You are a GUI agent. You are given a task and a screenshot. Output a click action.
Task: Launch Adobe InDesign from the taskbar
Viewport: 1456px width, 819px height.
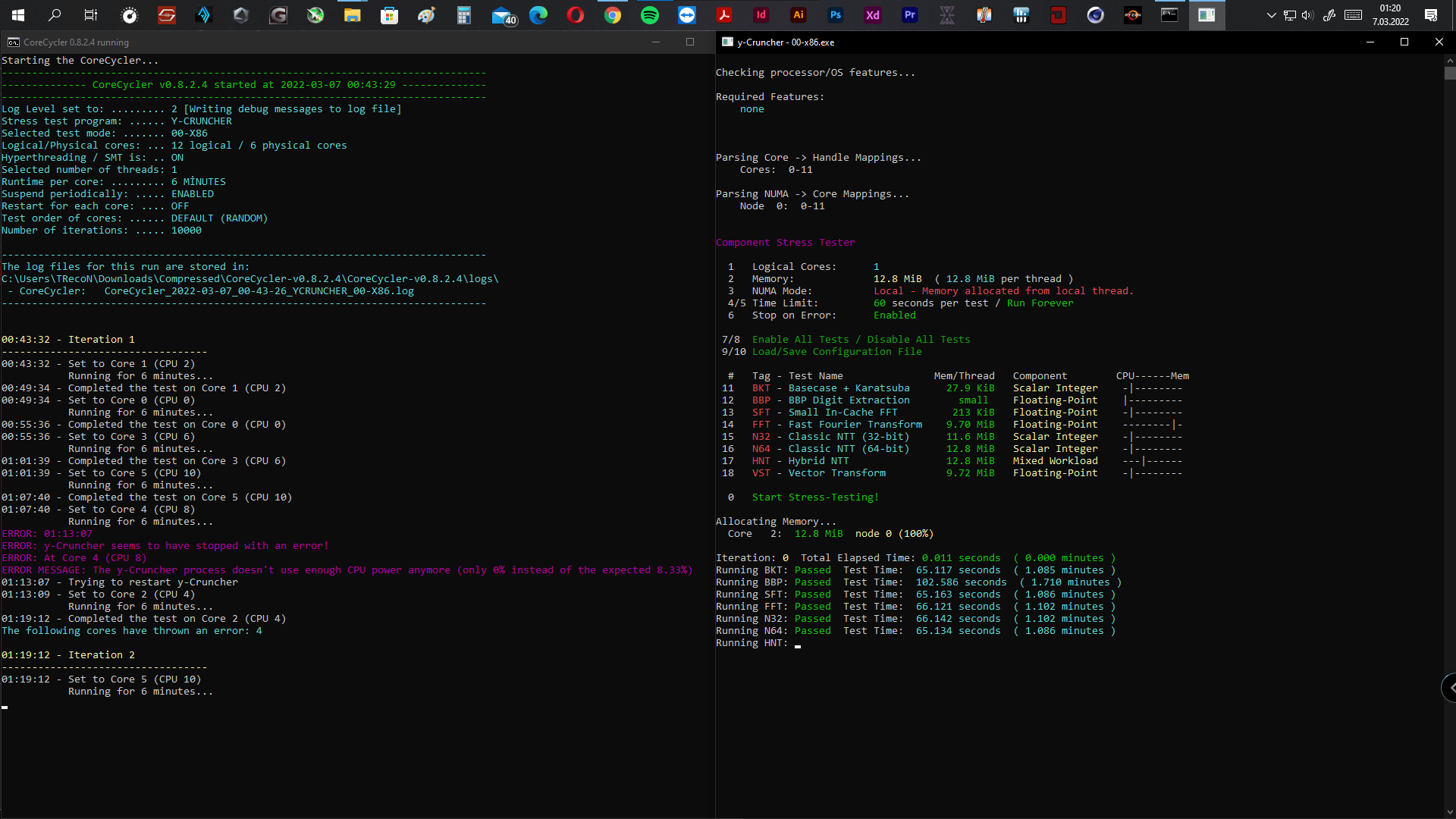tap(761, 15)
